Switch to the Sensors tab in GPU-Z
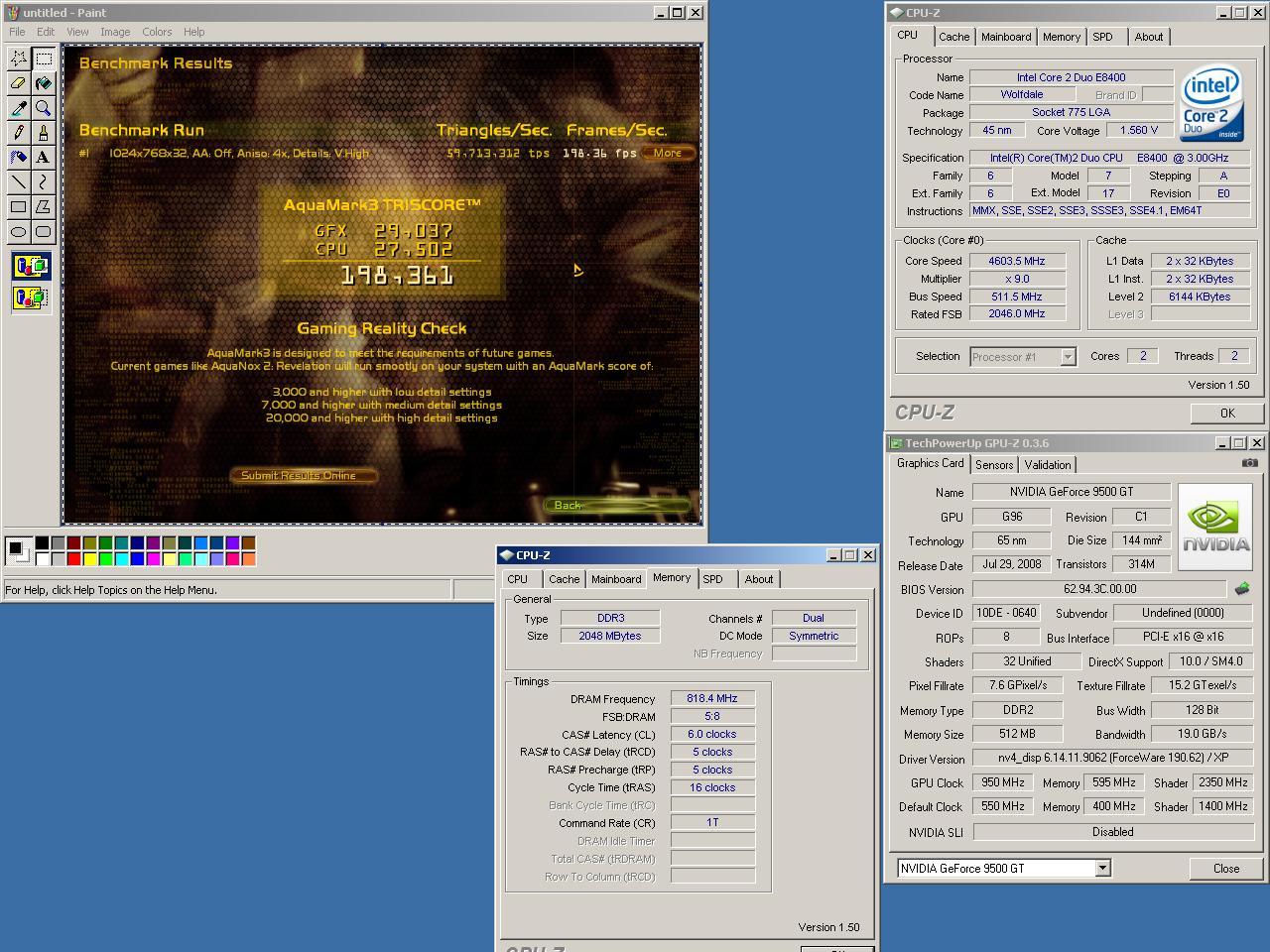Screen dimensions: 1270x952 (994, 465)
